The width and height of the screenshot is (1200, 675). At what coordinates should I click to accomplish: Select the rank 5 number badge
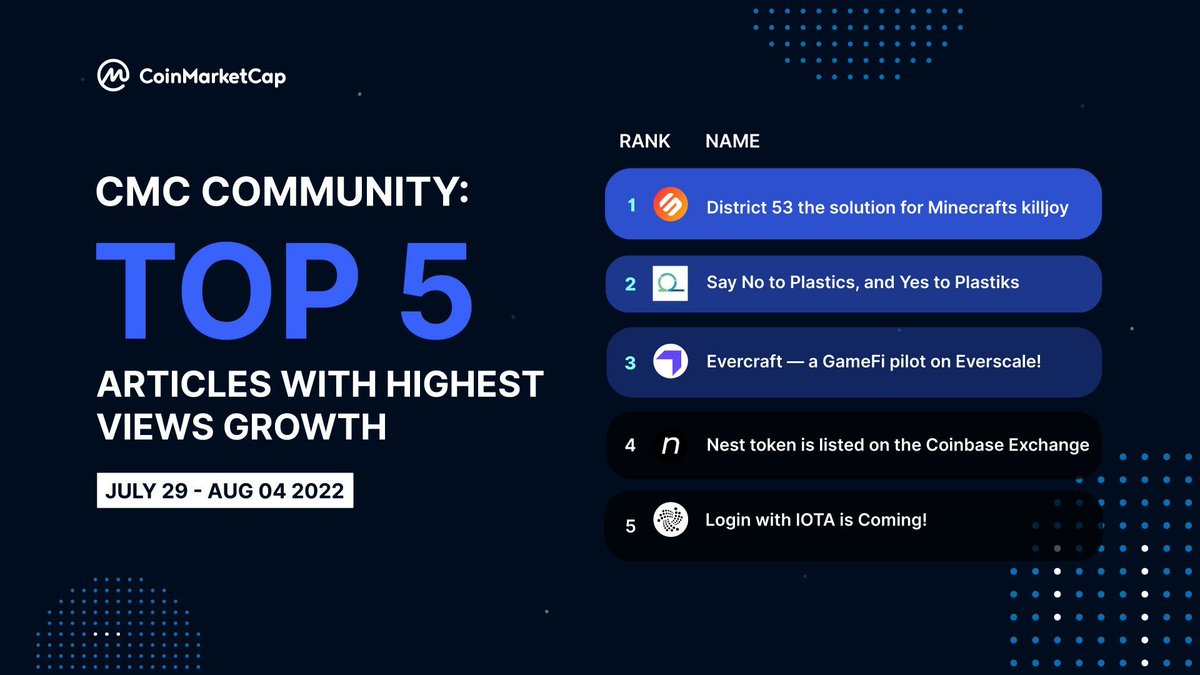[x=630, y=521]
